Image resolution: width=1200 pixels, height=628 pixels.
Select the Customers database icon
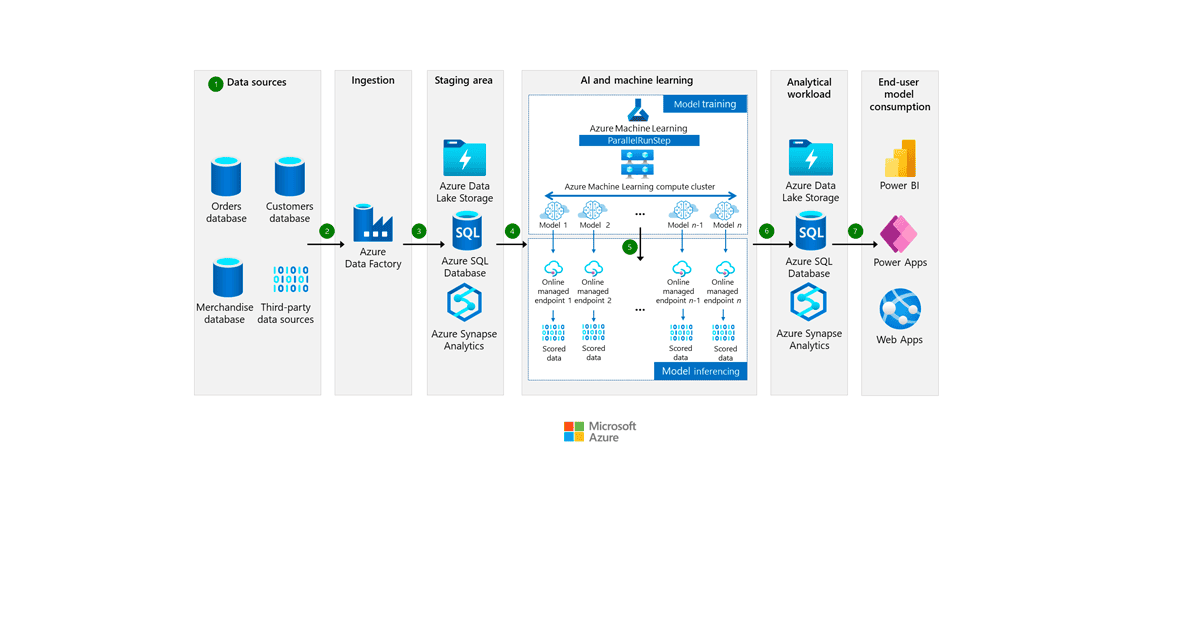click(290, 176)
